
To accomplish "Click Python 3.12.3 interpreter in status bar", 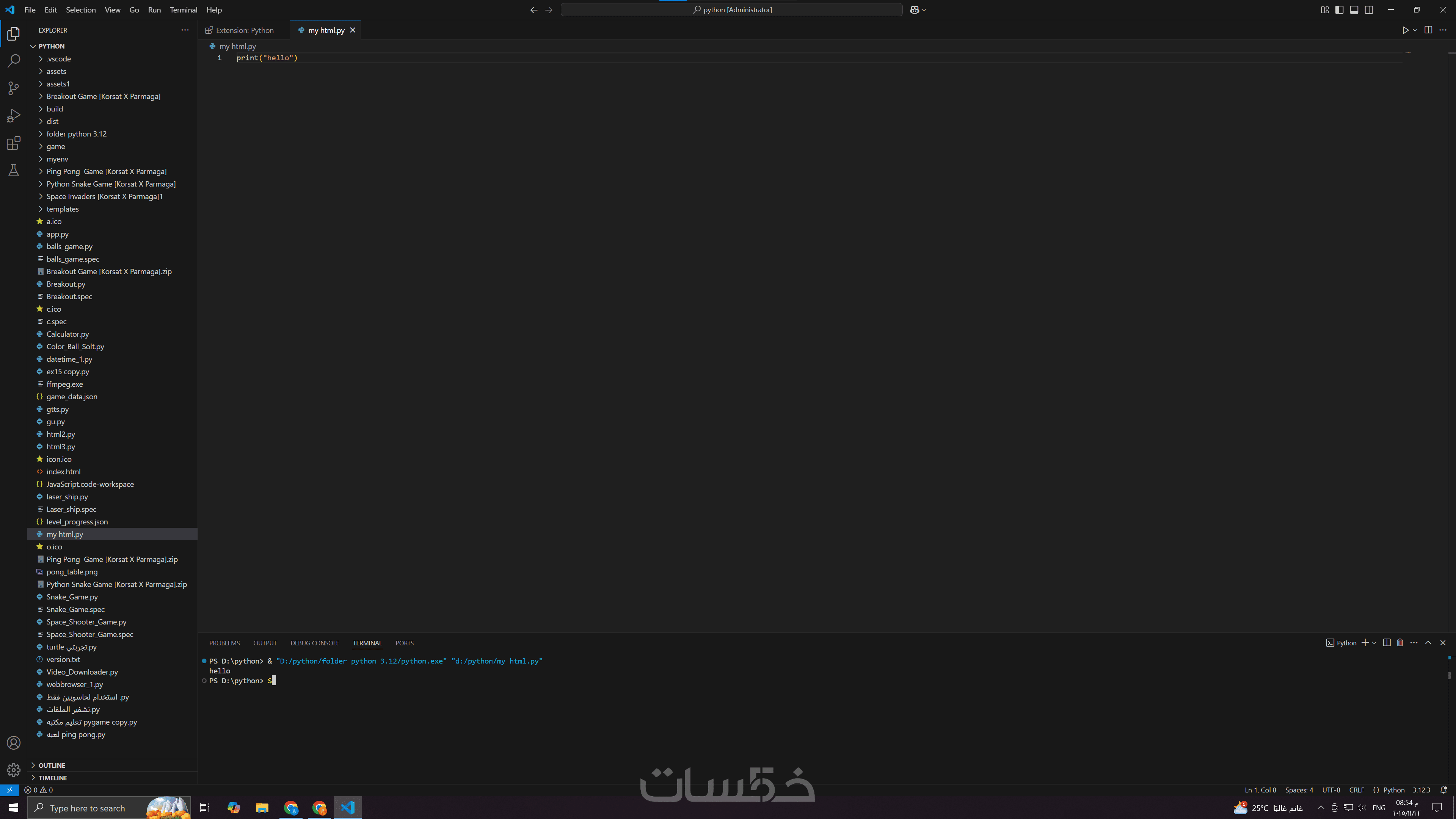I will point(1421,790).
